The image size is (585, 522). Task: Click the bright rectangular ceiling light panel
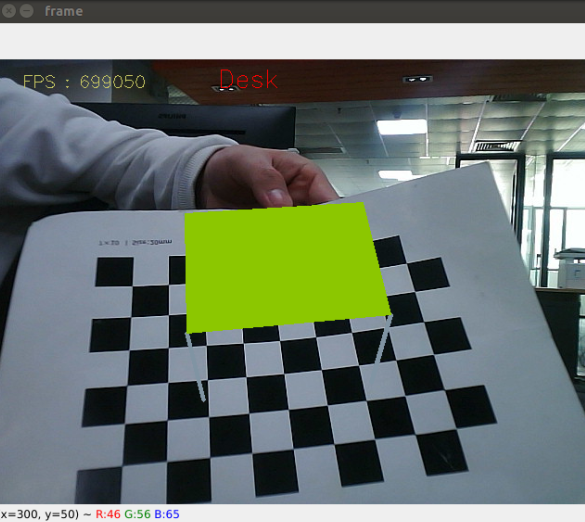(x=402, y=127)
